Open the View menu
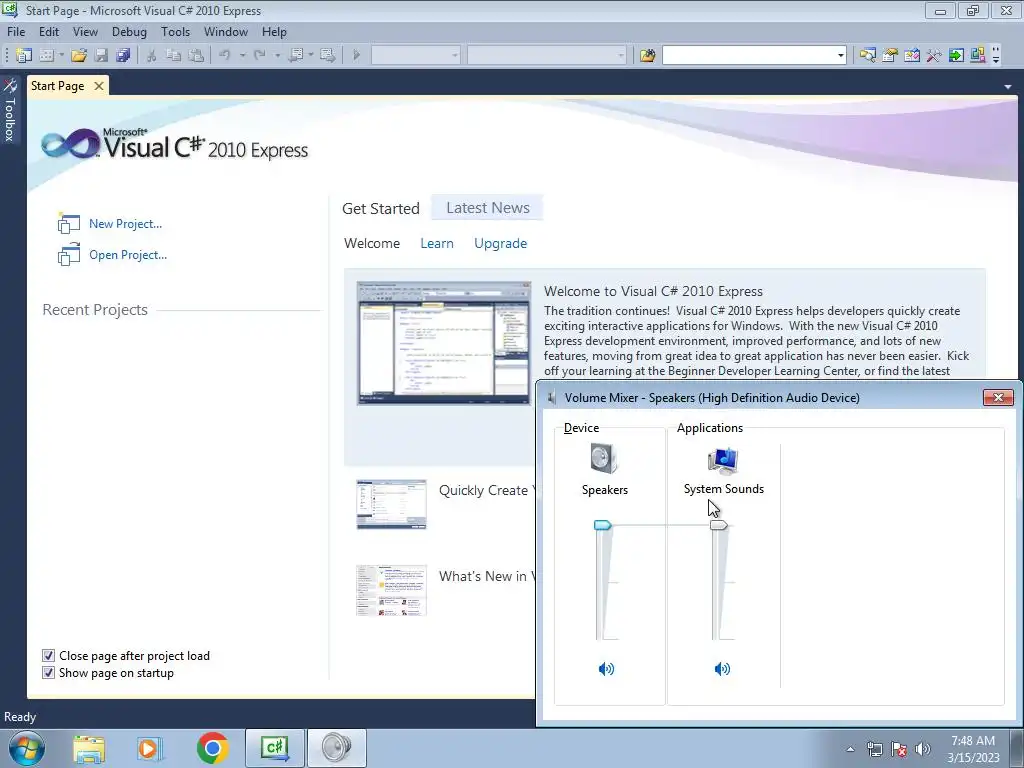Image resolution: width=1024 pixels, height=768 pixels. click(85, 31)
